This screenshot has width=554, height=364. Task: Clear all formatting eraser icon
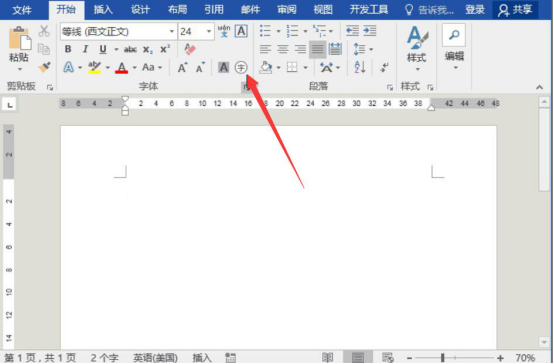click(x=190, y=49)
